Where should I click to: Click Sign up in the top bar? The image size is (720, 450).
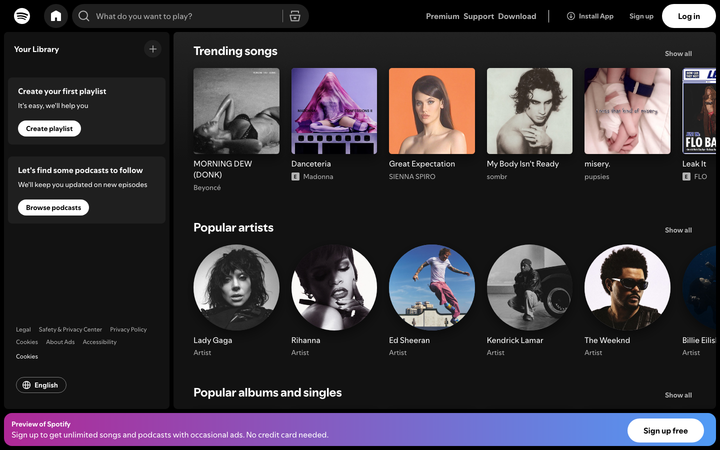click(x=641, y=16)
